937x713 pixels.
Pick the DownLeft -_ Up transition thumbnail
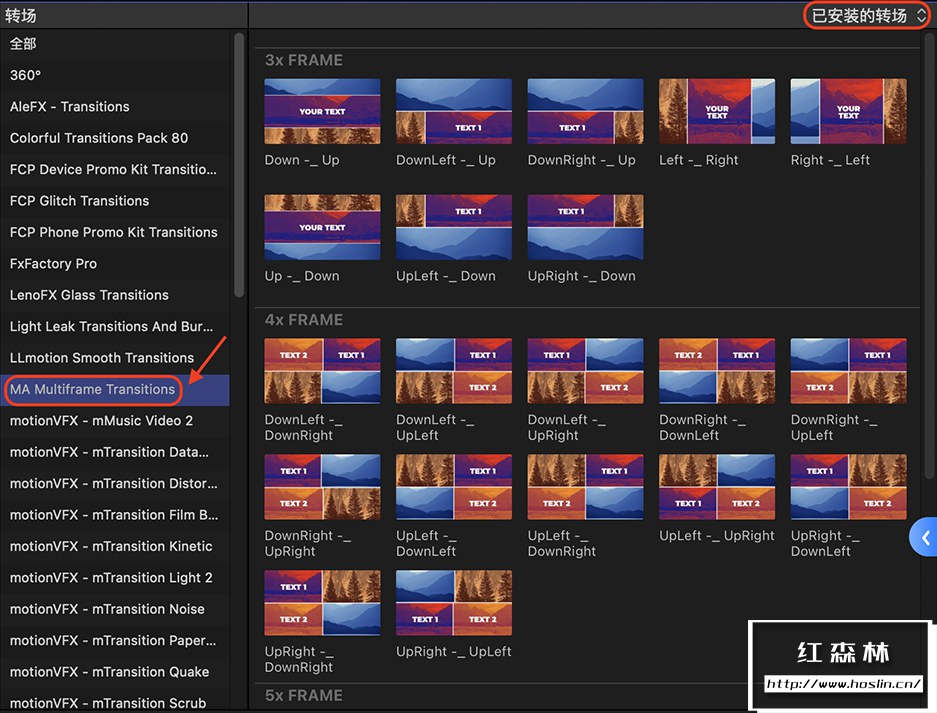454,112
